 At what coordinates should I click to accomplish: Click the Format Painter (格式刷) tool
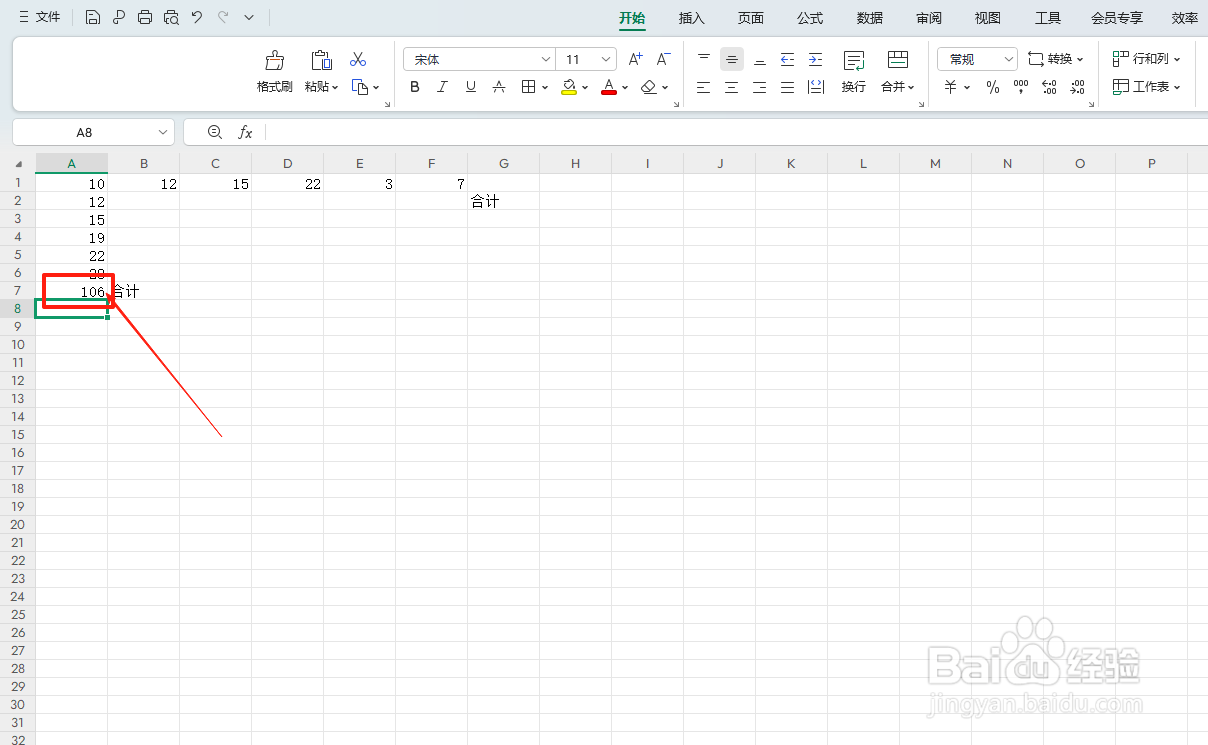pyautogui.click(x=274, y=71)
